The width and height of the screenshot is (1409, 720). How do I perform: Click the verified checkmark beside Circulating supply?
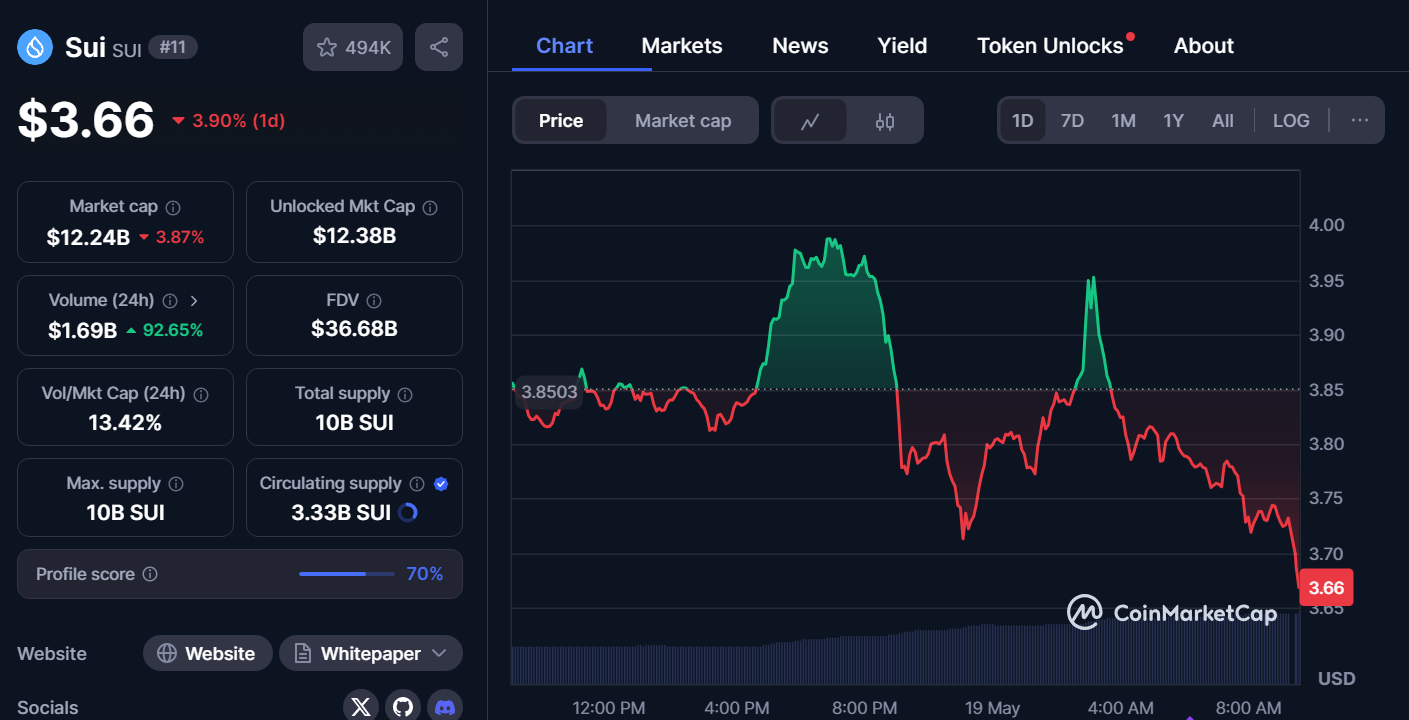coord(441,484)
